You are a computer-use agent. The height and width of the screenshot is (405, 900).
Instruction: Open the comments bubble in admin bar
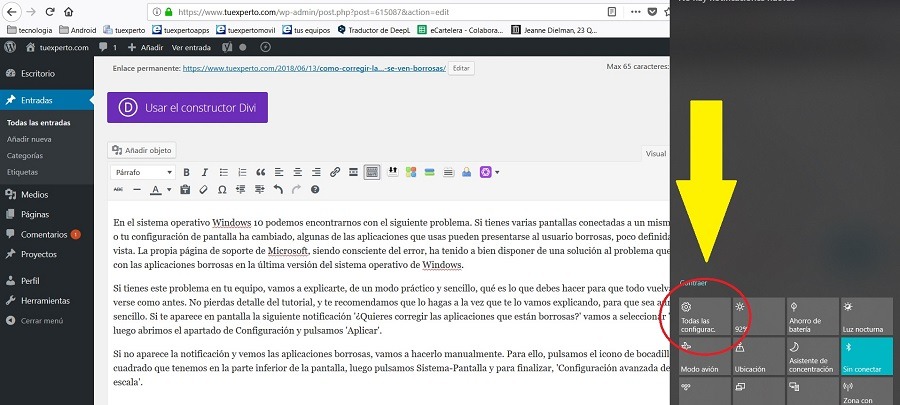[x=107, y=48]
